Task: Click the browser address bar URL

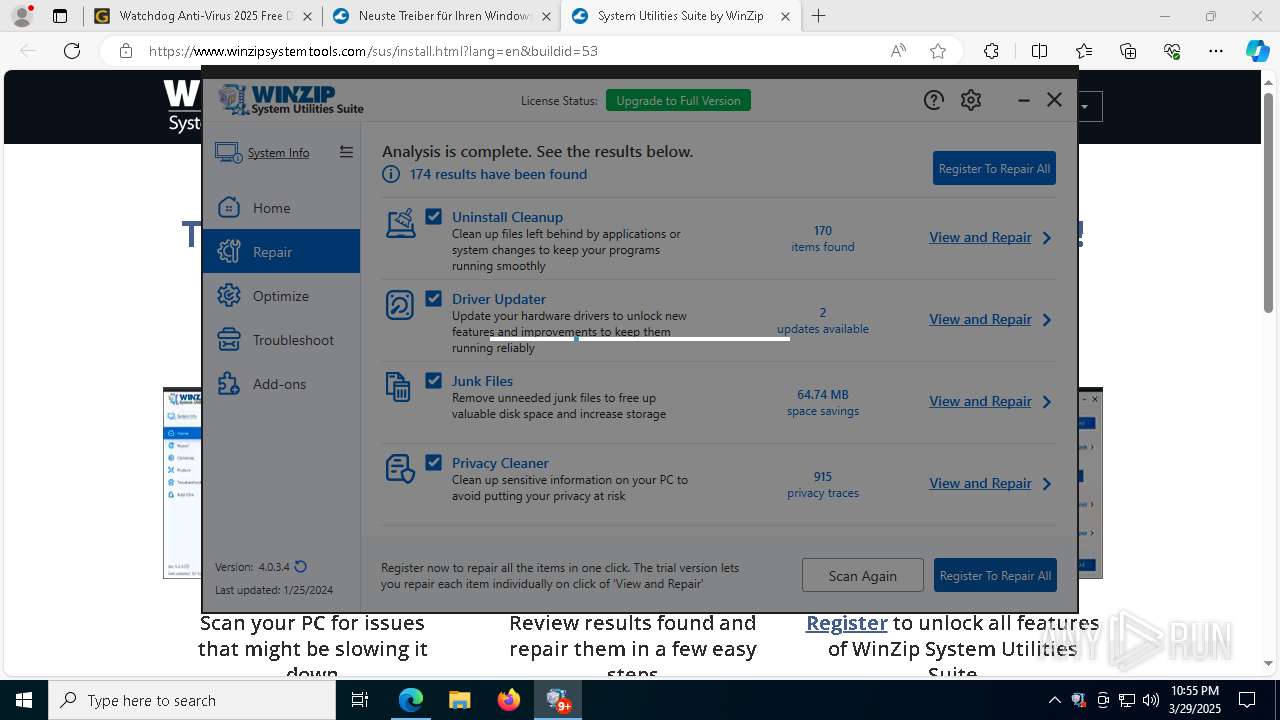Action: pyautogui.click(x=374, y=51)
